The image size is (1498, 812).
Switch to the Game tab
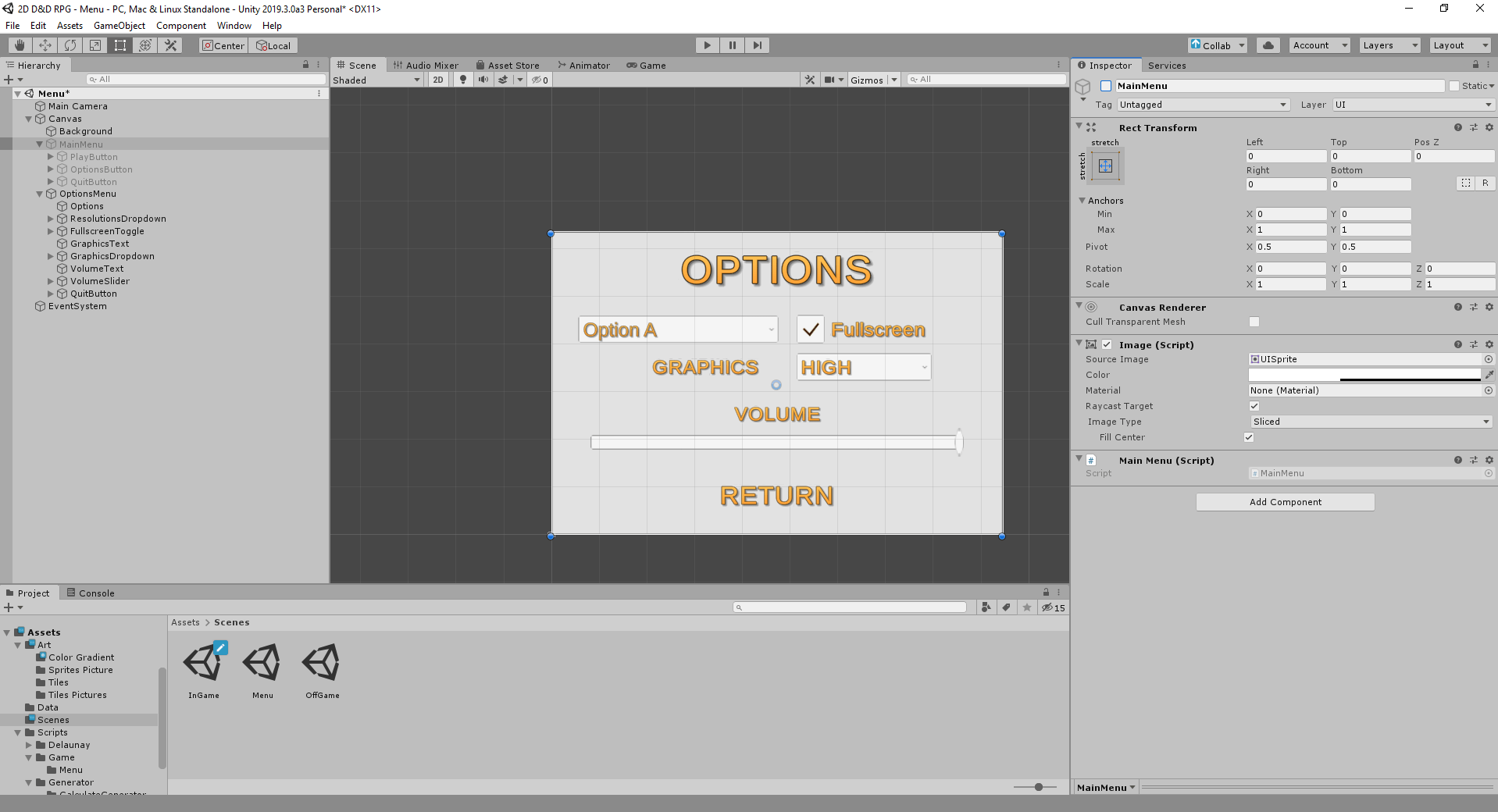(646, 66)
